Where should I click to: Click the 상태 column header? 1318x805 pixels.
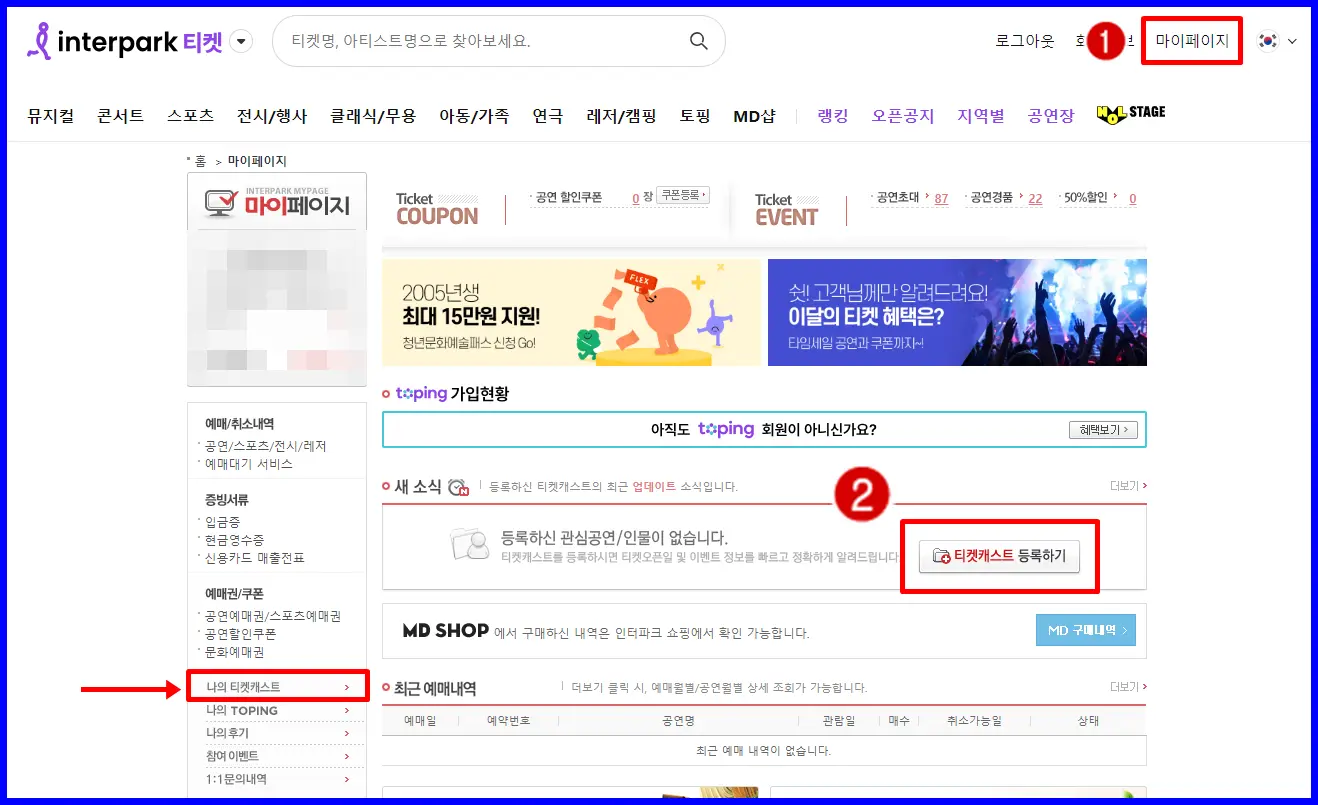1088,721
